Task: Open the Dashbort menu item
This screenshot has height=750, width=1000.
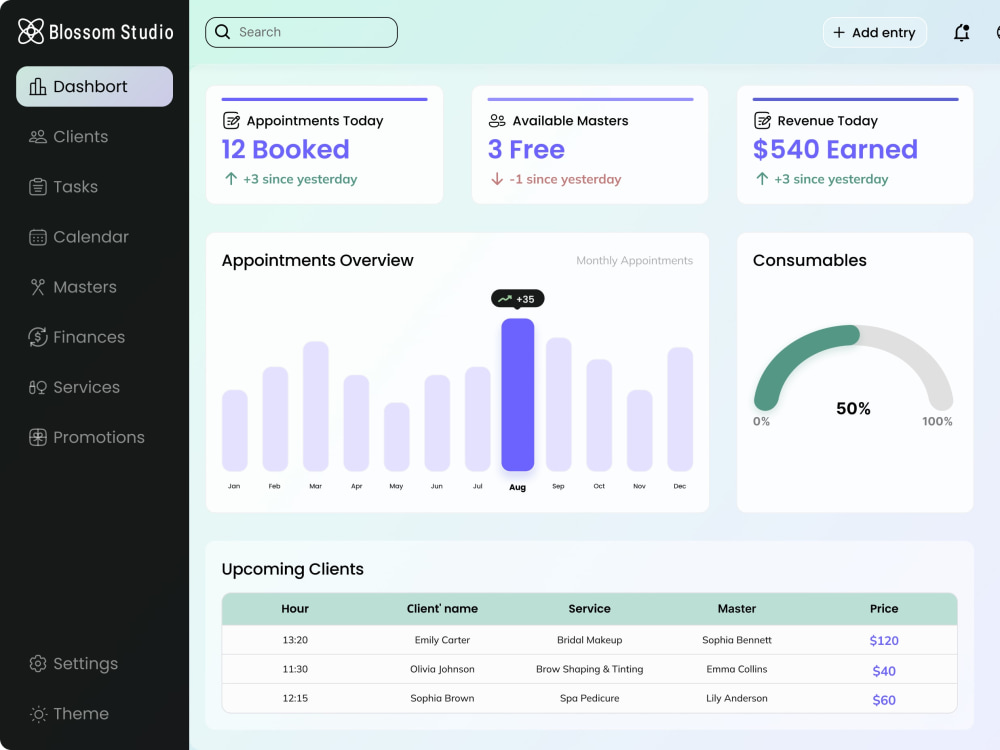Action: (x=94, y=86)
